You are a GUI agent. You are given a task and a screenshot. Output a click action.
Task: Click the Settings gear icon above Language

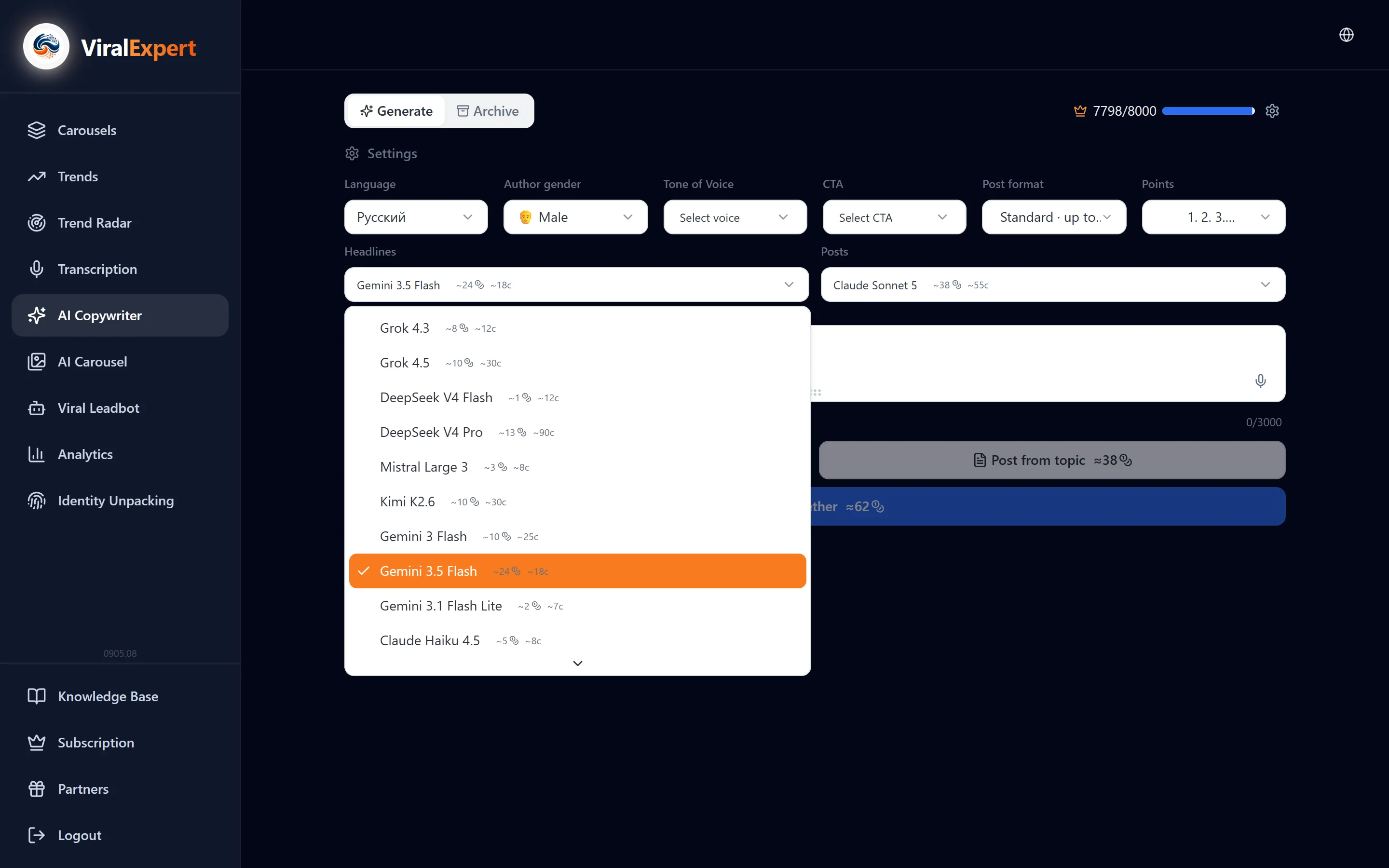click(352, 153)
